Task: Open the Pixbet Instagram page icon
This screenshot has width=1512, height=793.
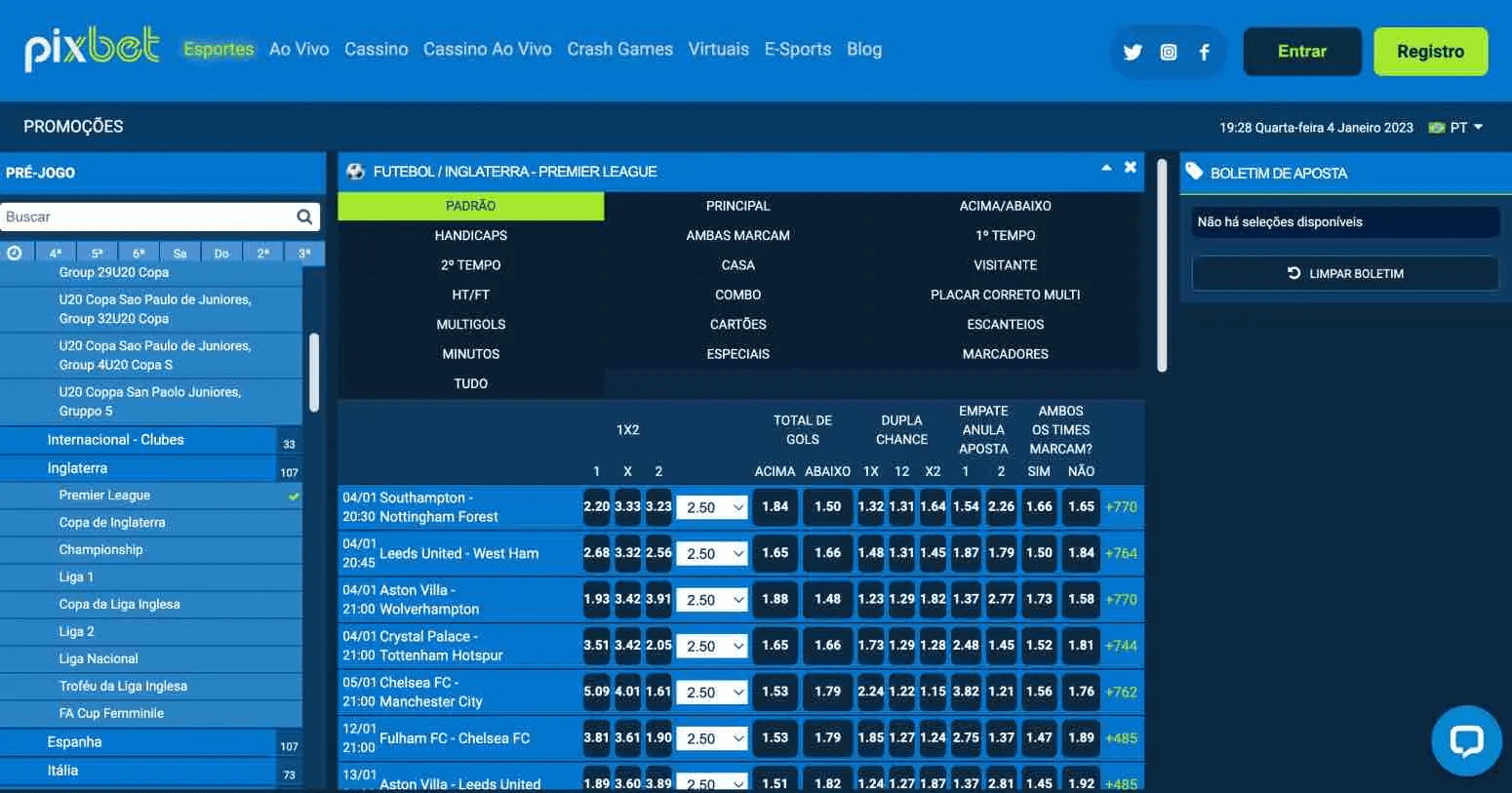Action: pos(1169,53)
